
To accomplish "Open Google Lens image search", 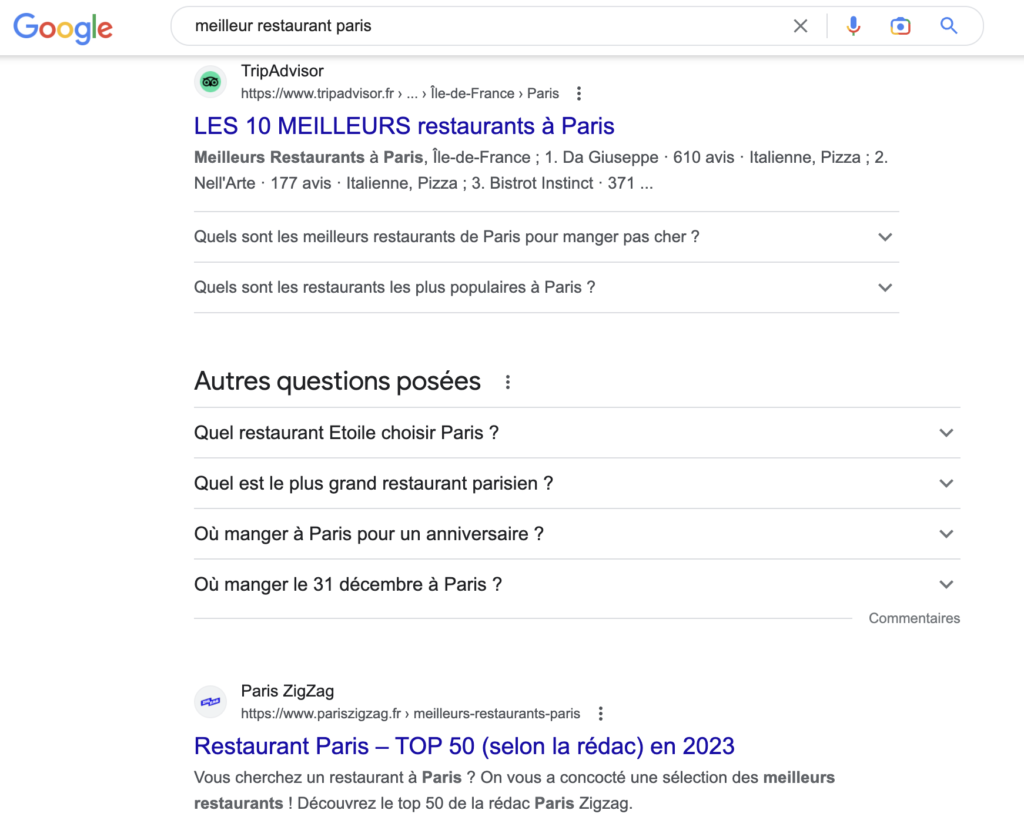I will pyautogui.click(x=900, y=27).
